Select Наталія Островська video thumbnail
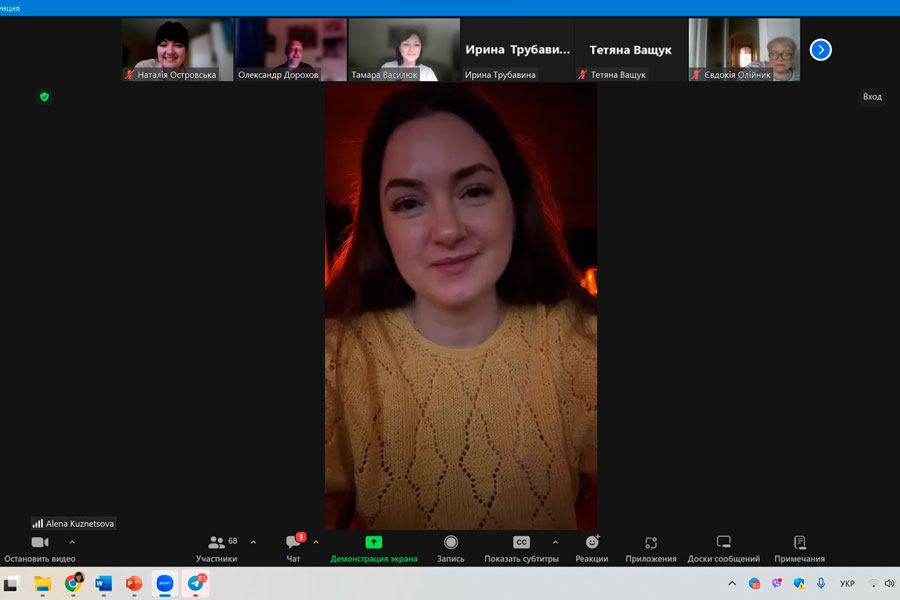 tap(177, 49)
